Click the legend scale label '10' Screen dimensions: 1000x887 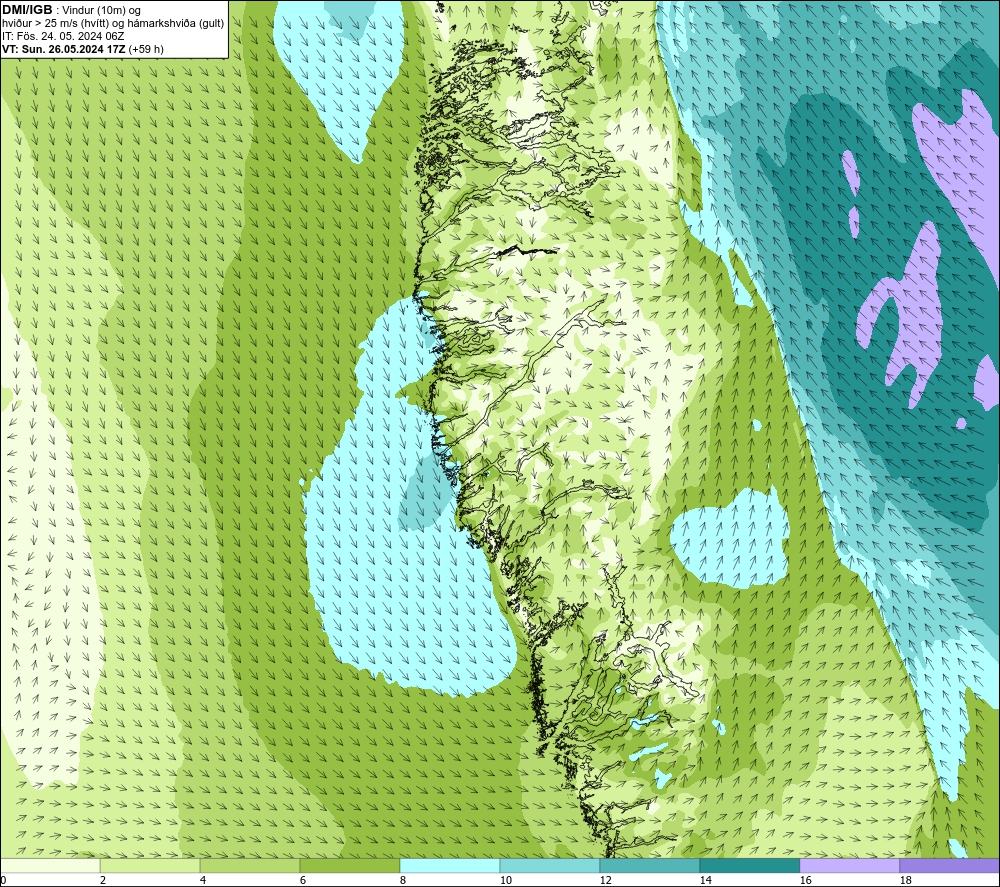(x=505, y=880)
